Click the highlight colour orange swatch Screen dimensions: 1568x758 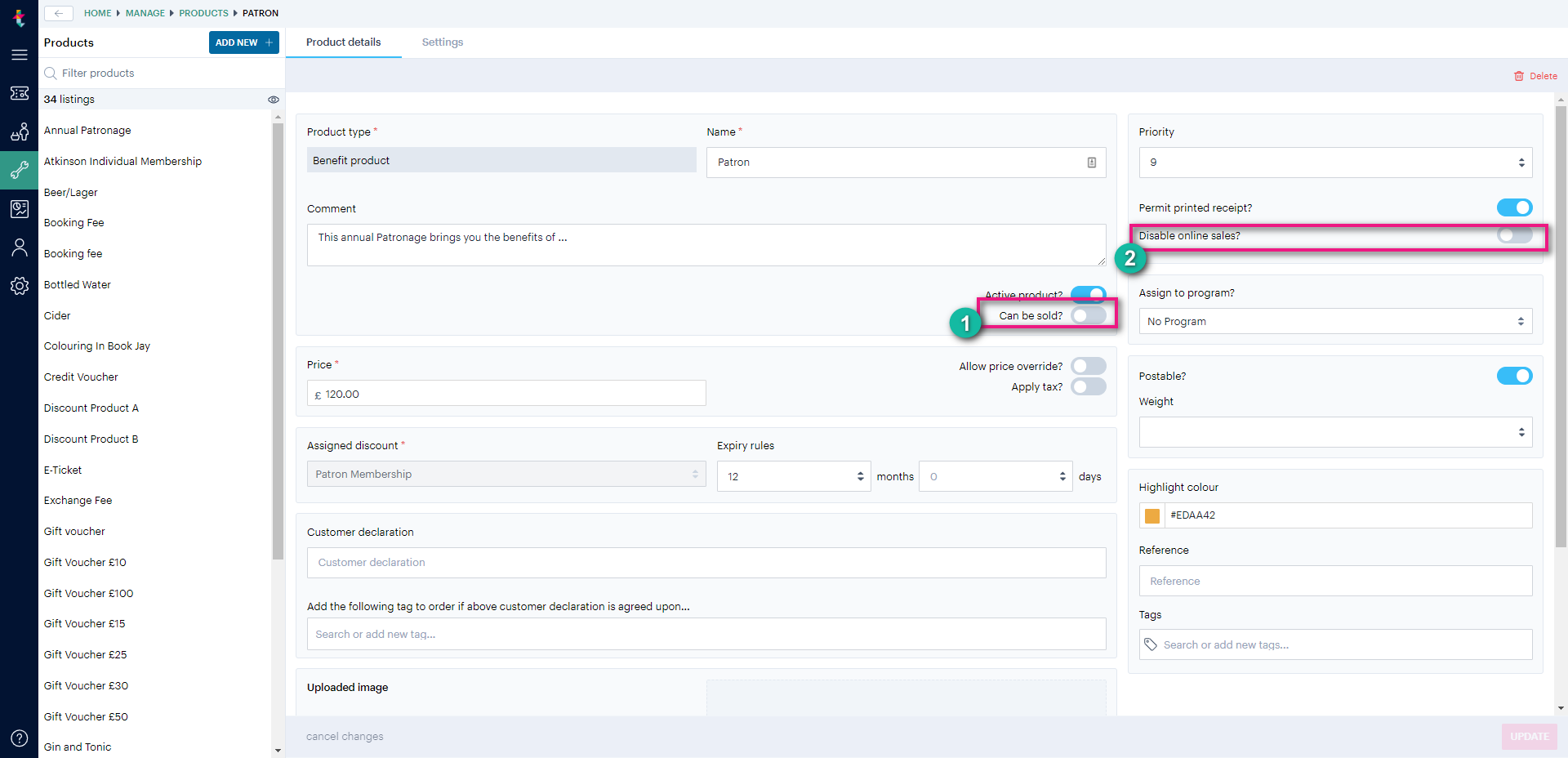pyautogui.click(x=1152, y=515)
